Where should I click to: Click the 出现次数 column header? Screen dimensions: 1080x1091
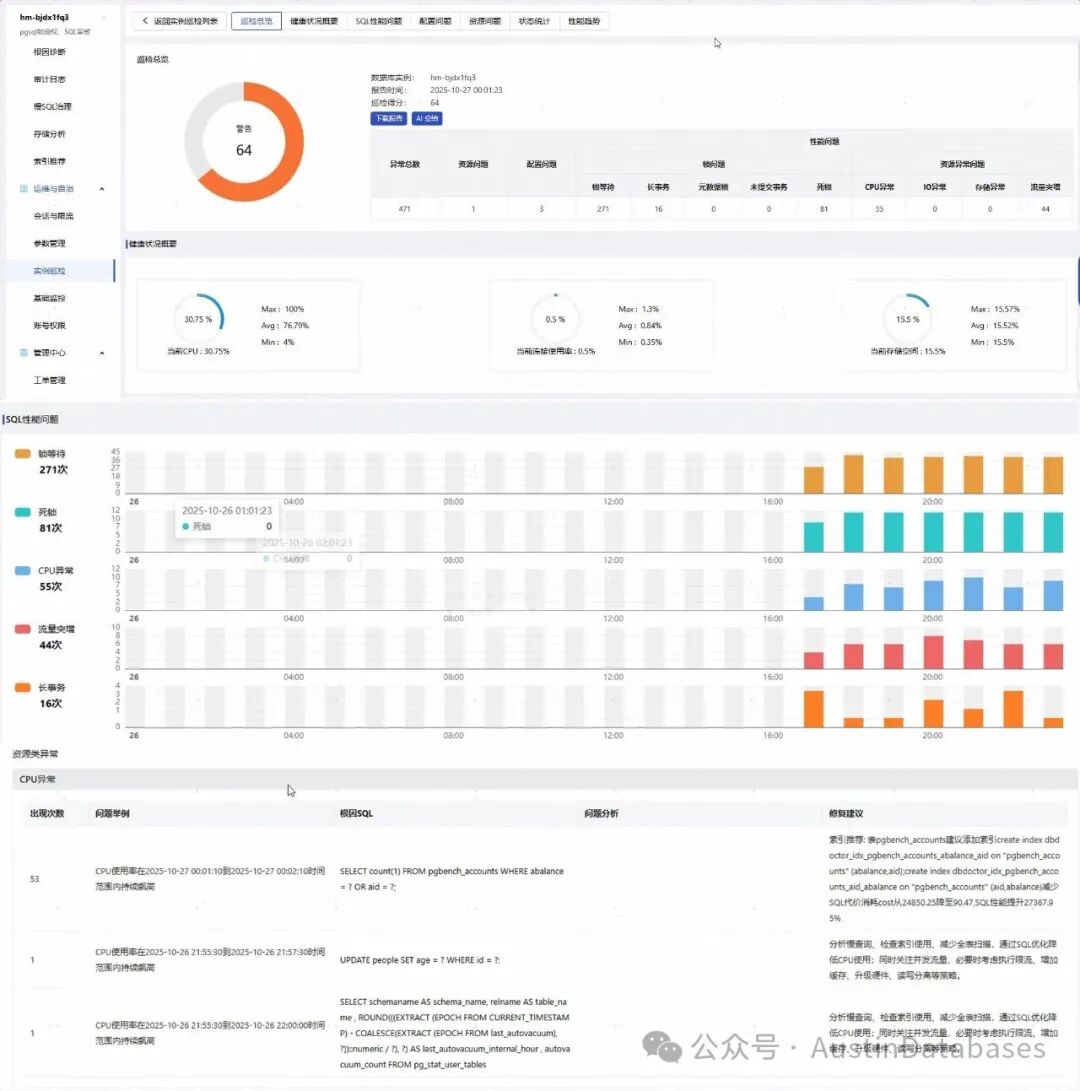pos(47,813)
